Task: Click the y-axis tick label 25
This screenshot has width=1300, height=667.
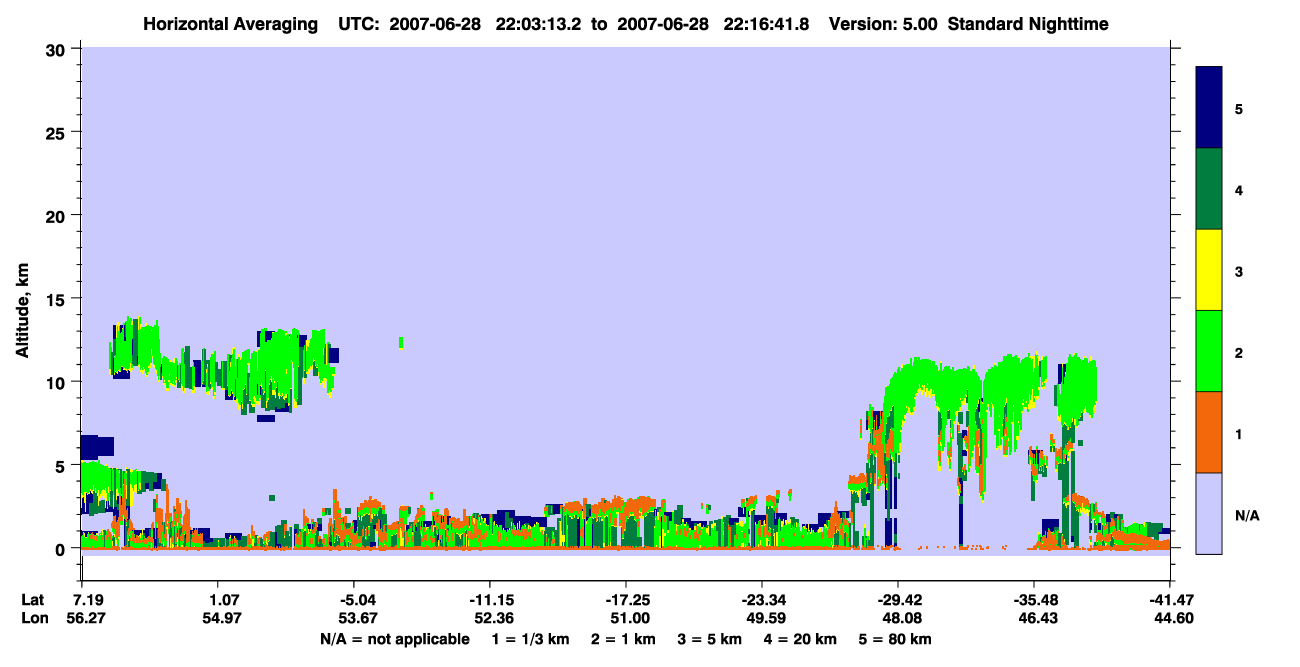Action: 57,132
